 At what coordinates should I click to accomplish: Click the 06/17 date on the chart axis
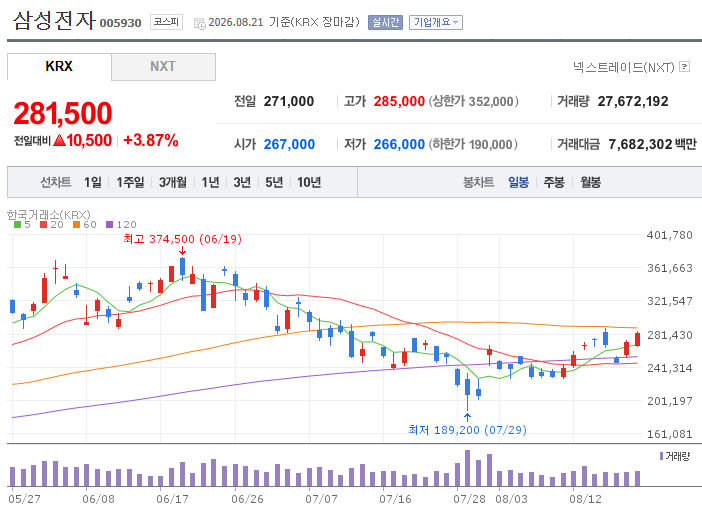pos(172,499)
